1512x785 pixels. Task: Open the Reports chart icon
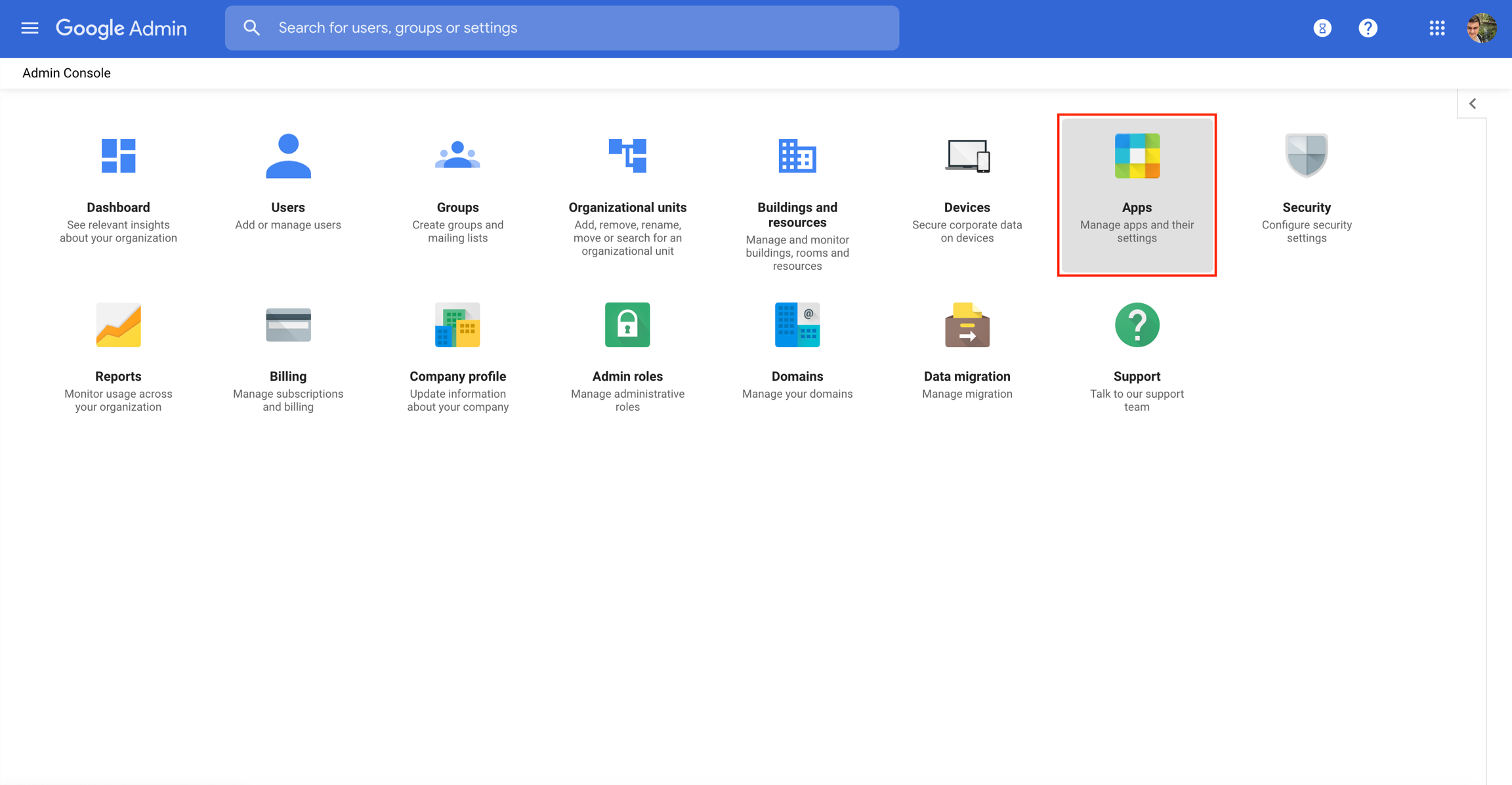118,325
